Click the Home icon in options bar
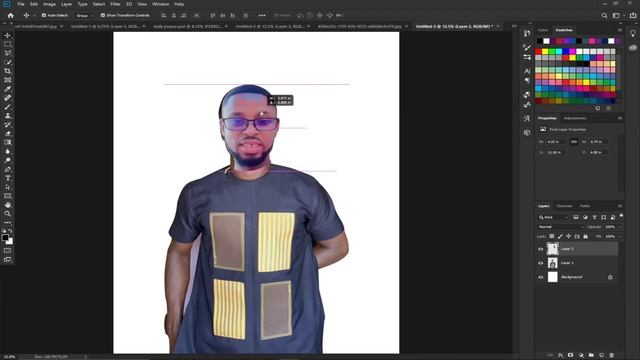The image size is (640, 360). pos(11,16)
